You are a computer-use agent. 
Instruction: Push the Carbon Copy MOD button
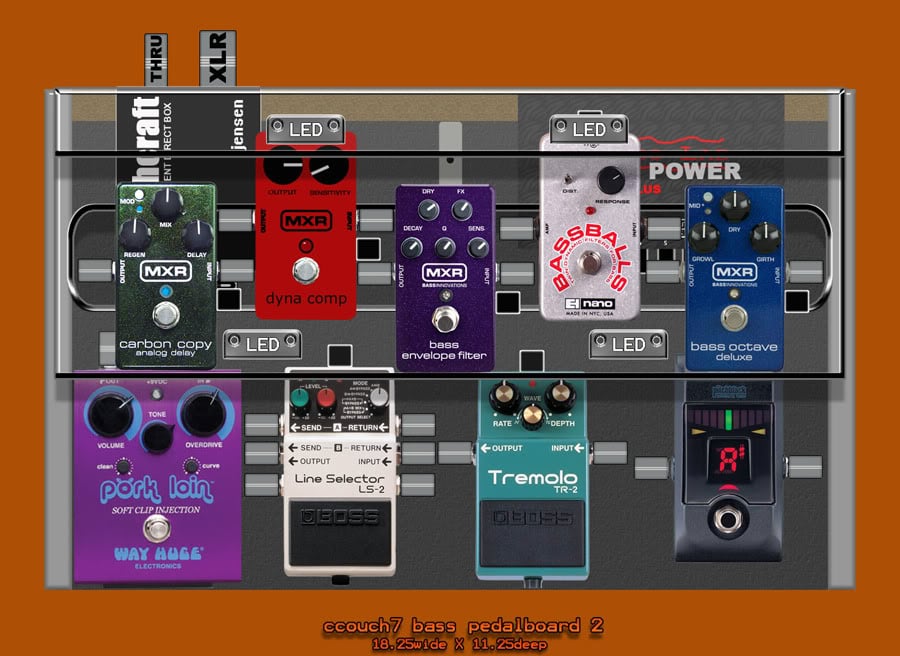139,195
